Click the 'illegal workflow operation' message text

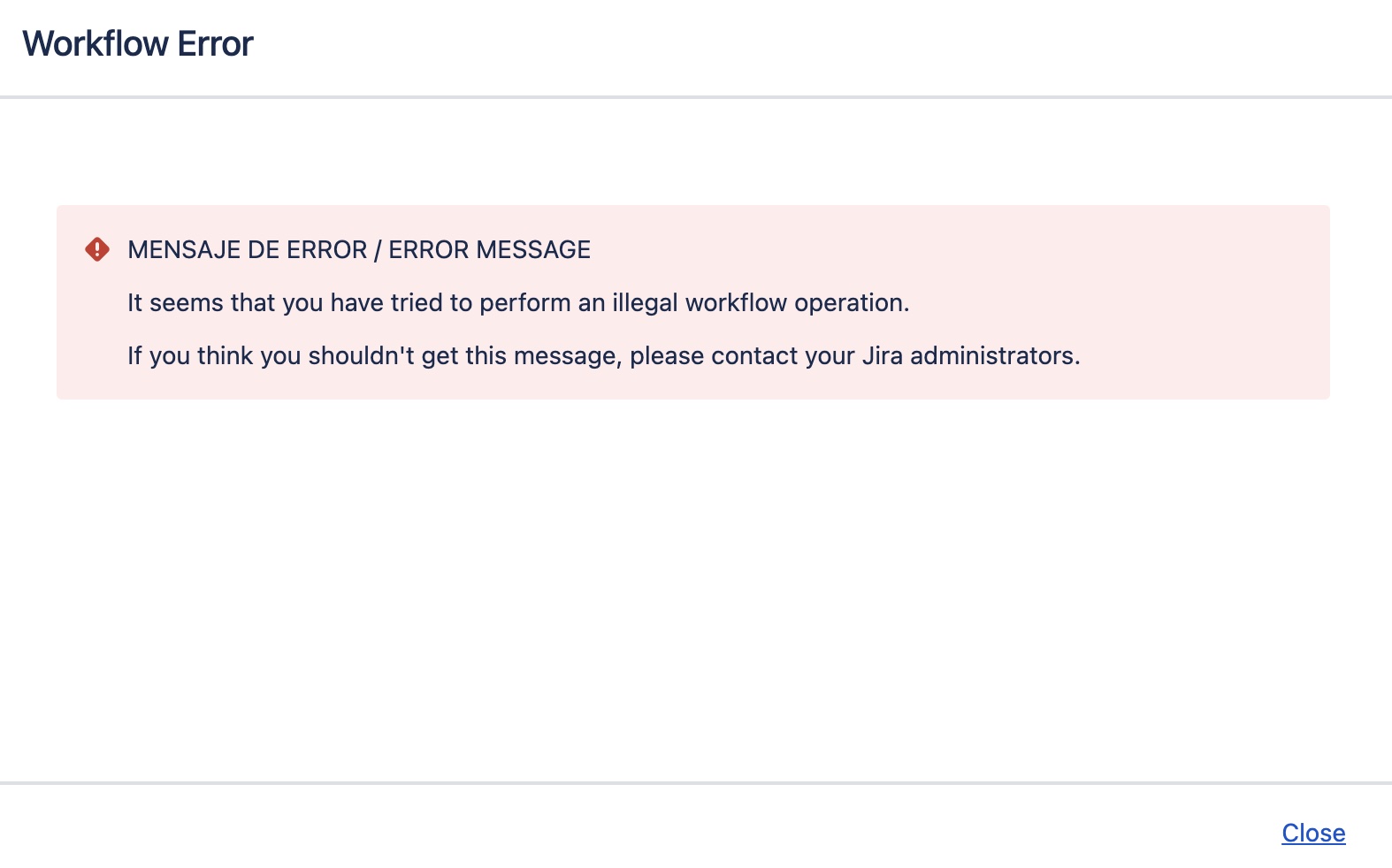(518, 302)
